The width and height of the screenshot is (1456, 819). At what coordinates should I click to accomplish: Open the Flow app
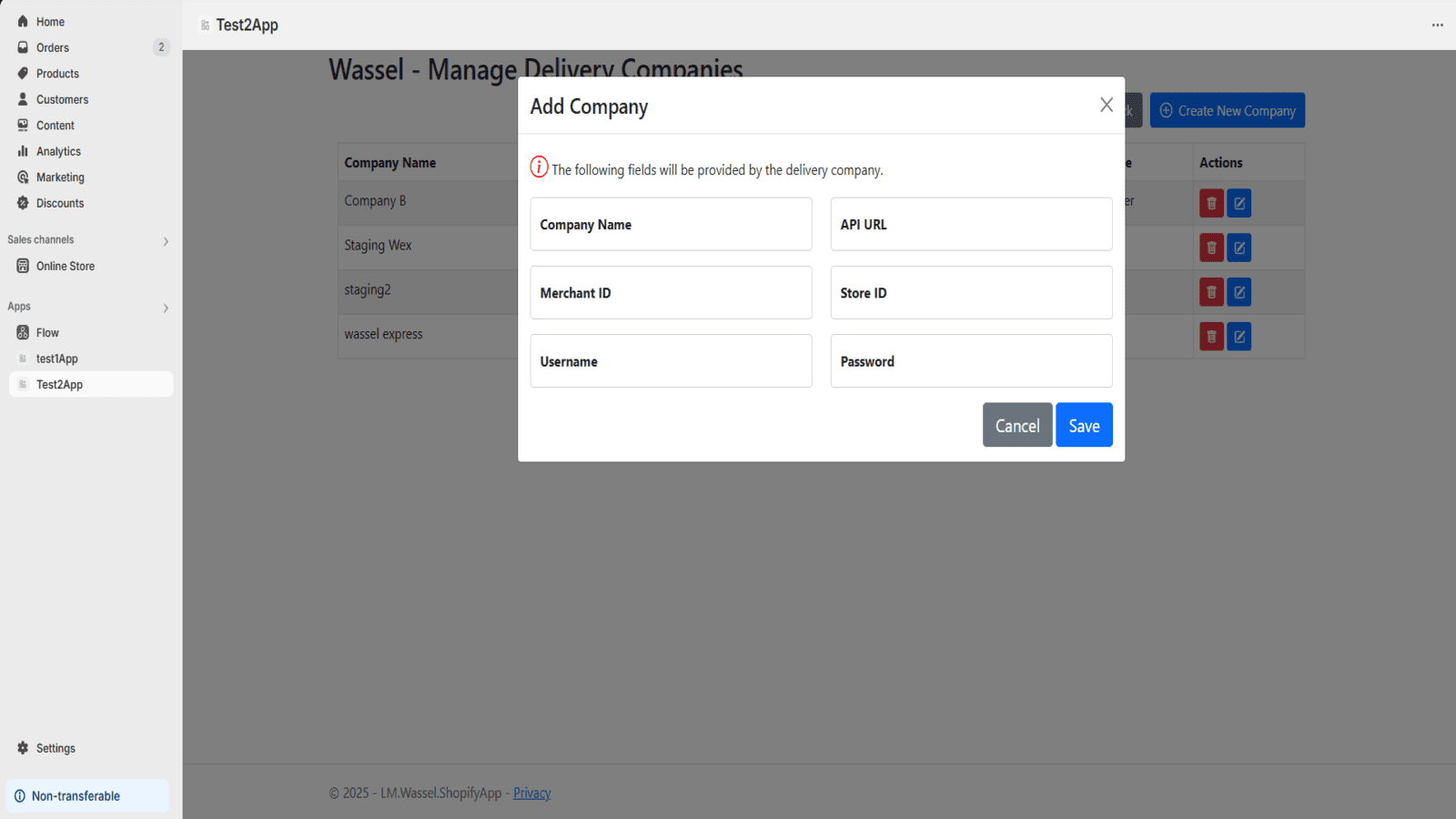(47, 333)
